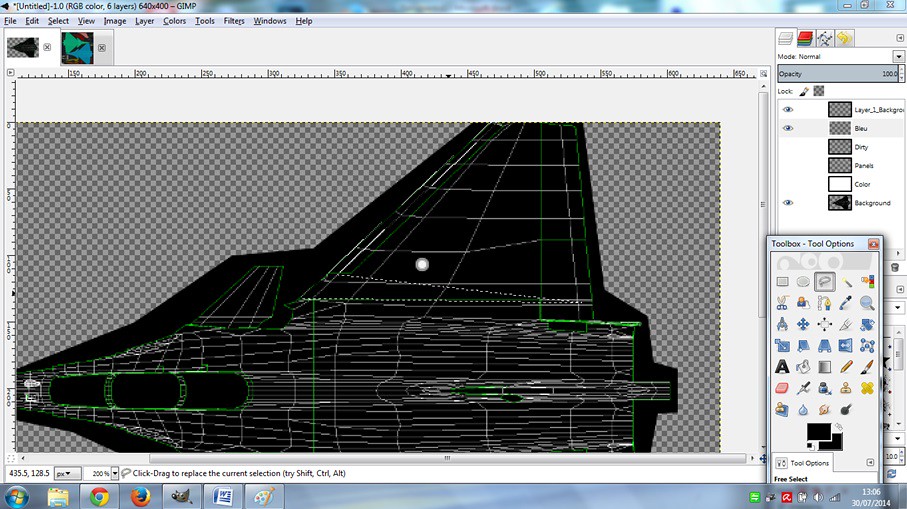Open the px unit dropdown in status bar

point(67,473)
